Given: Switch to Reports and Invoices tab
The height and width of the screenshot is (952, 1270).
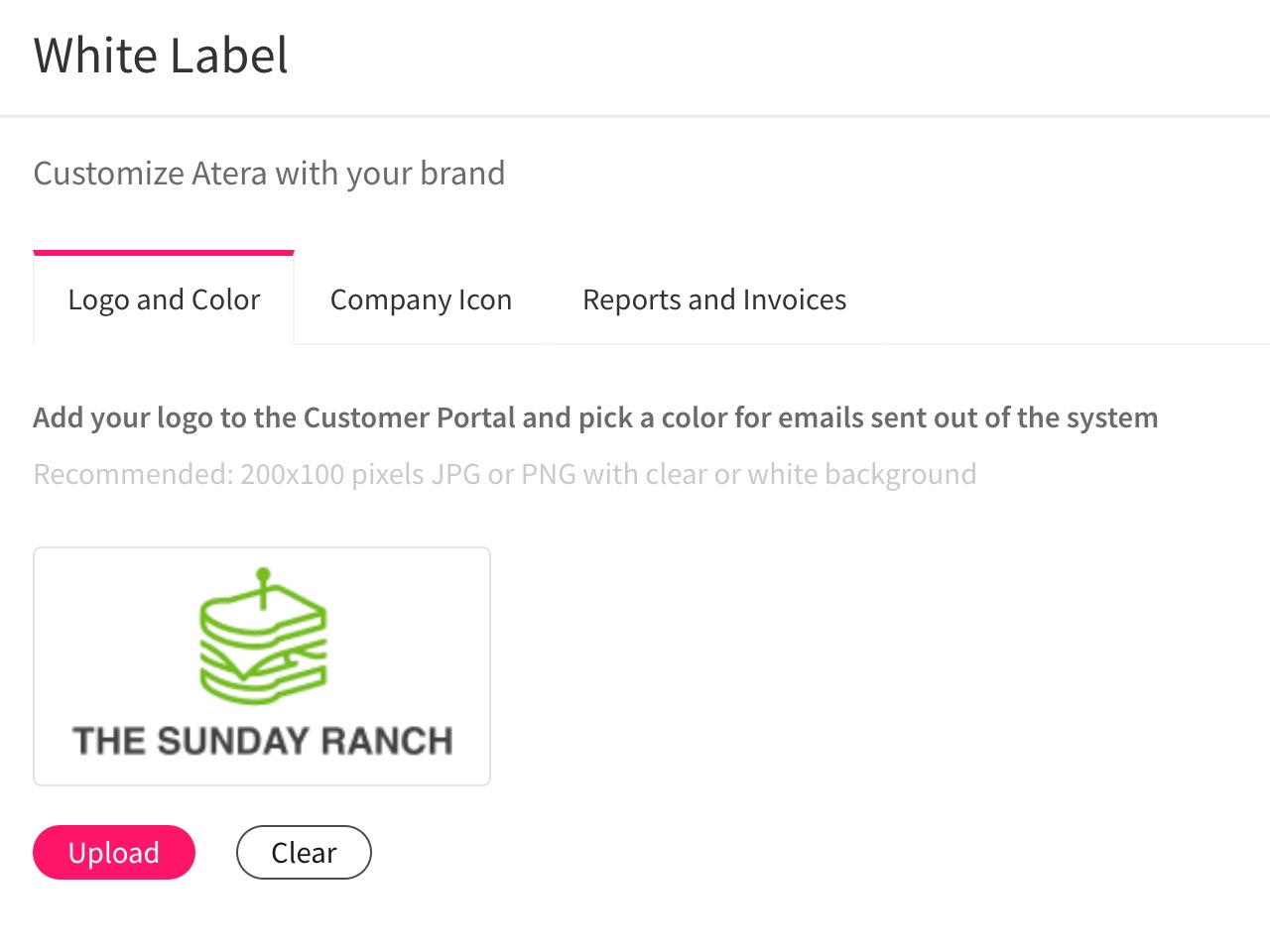Looking at the screenshot, I should click(x=714, y=299).
